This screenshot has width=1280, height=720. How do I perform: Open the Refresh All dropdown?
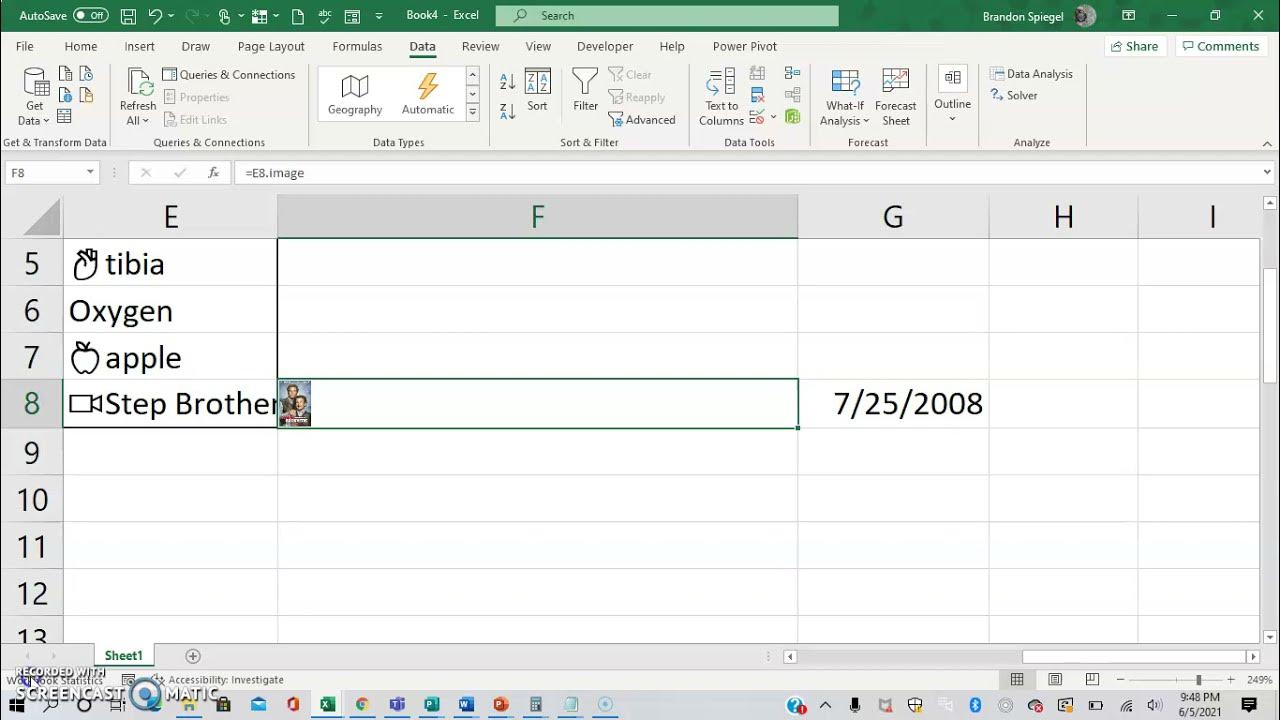[x=137, y=98]
